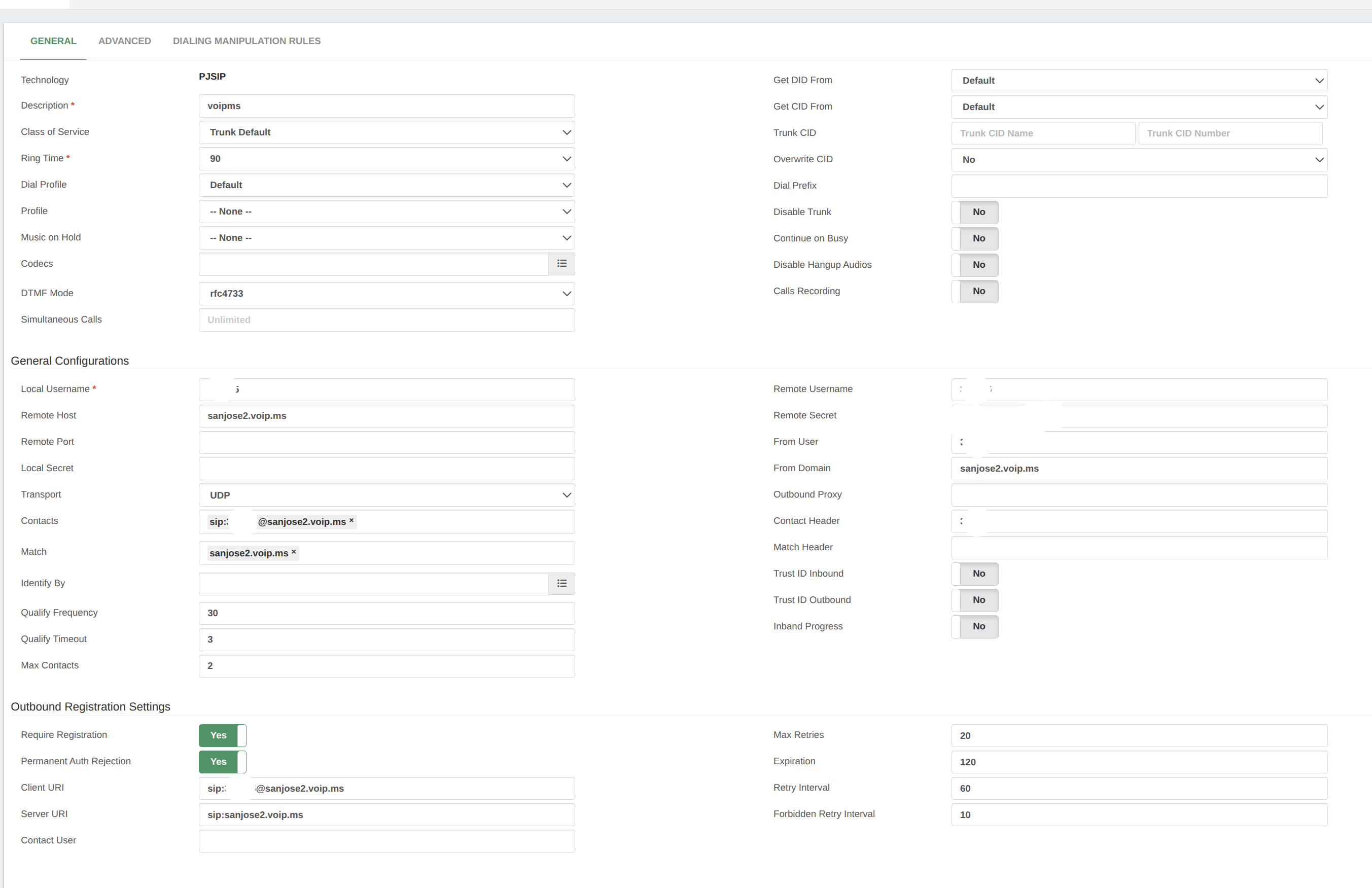
Task: Remove the sip contact tag
Action: 351,520
